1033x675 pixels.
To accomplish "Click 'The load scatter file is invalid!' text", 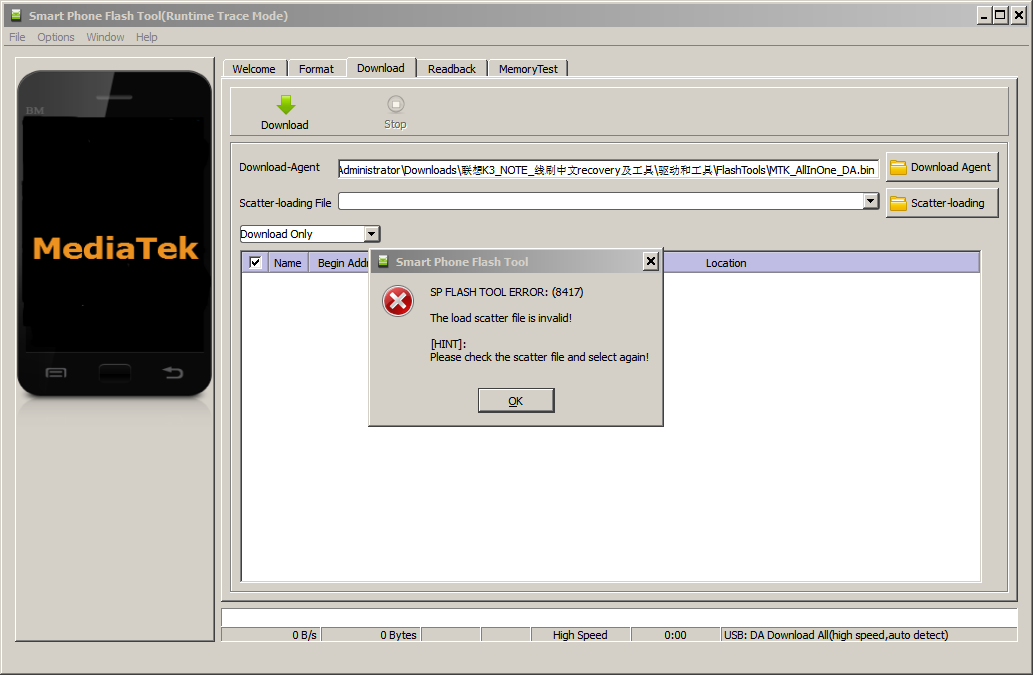I will click(x=501, y=318).
